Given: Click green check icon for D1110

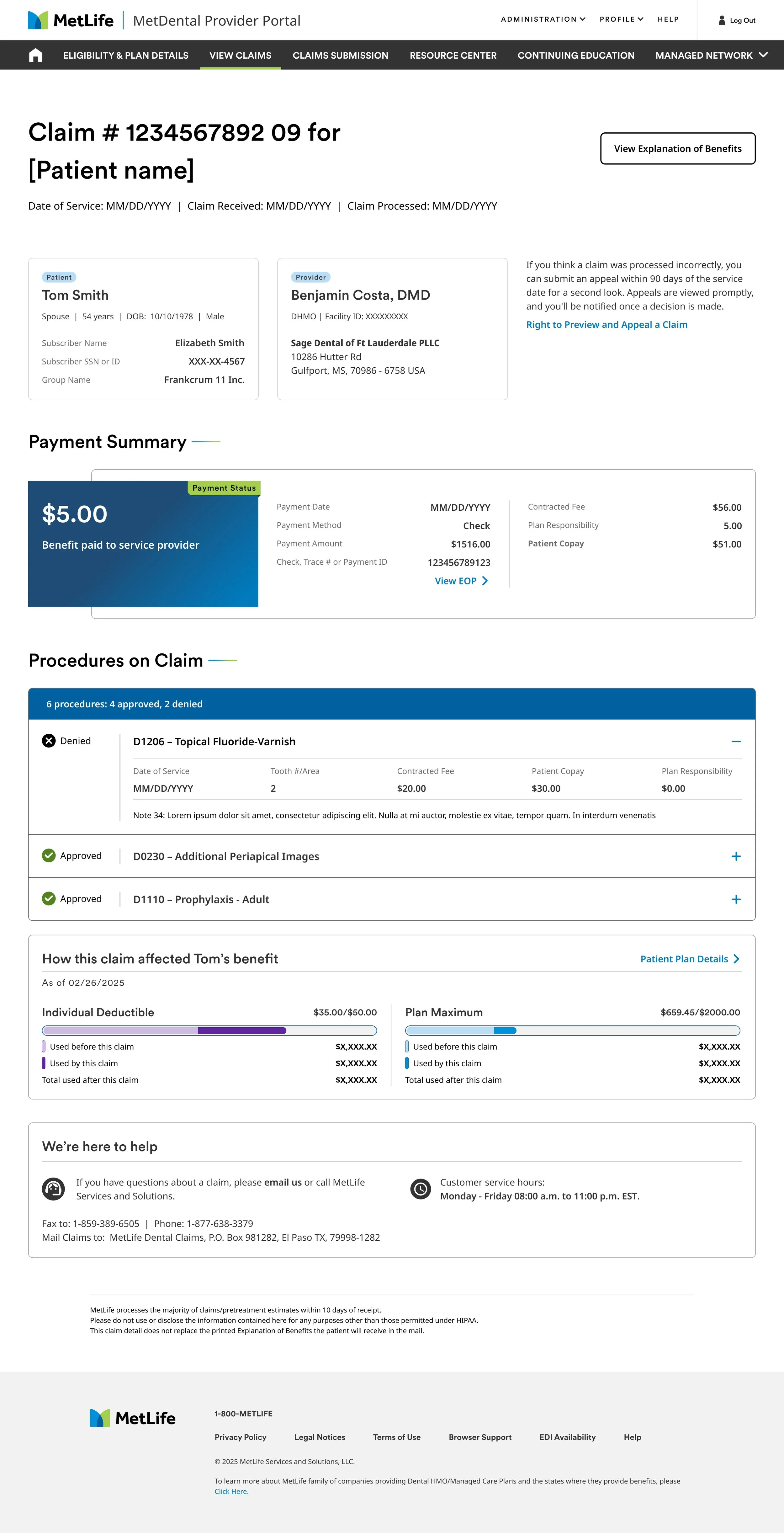Looking at the screenshot, I should (x=49, y=898).
